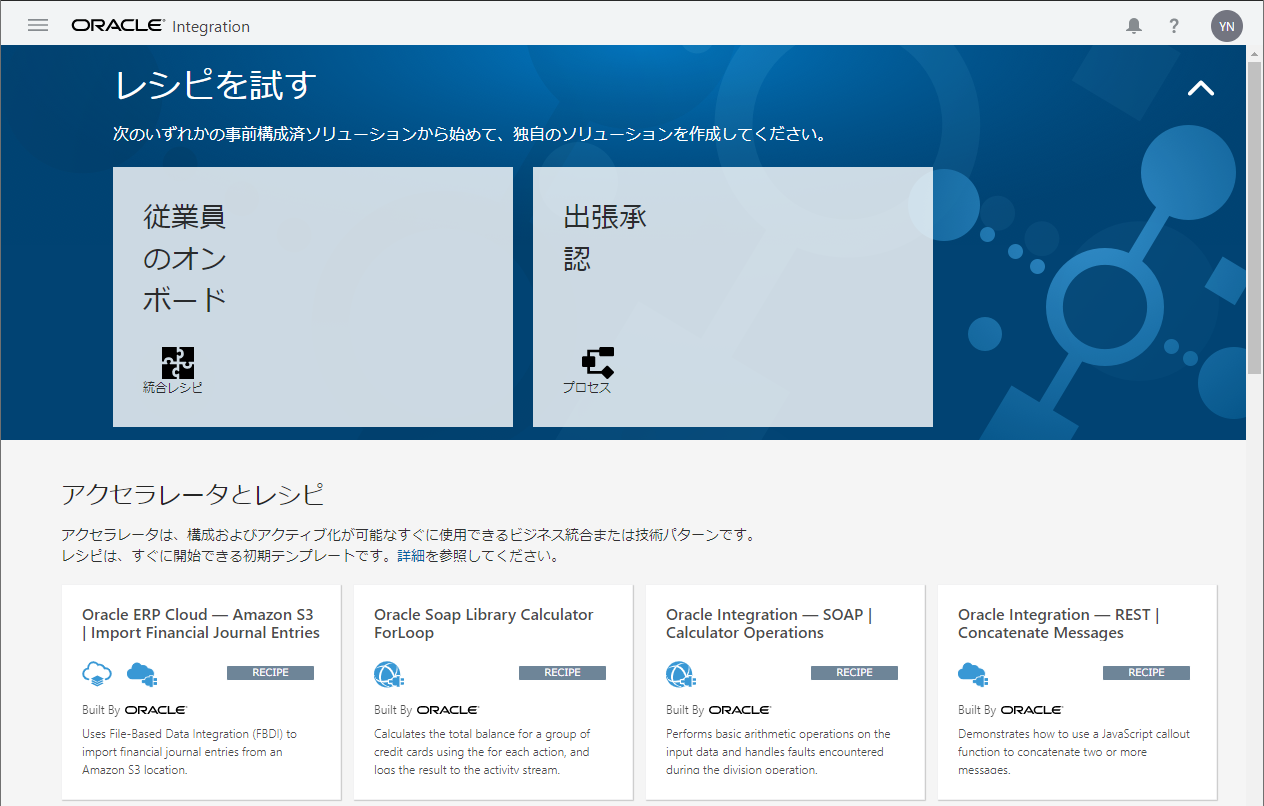Open the YN user avatar menu

click(1226, 27)
